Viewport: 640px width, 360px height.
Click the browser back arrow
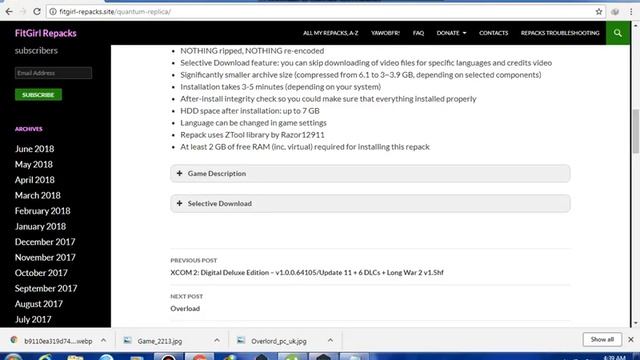click(x=9, y=12)
